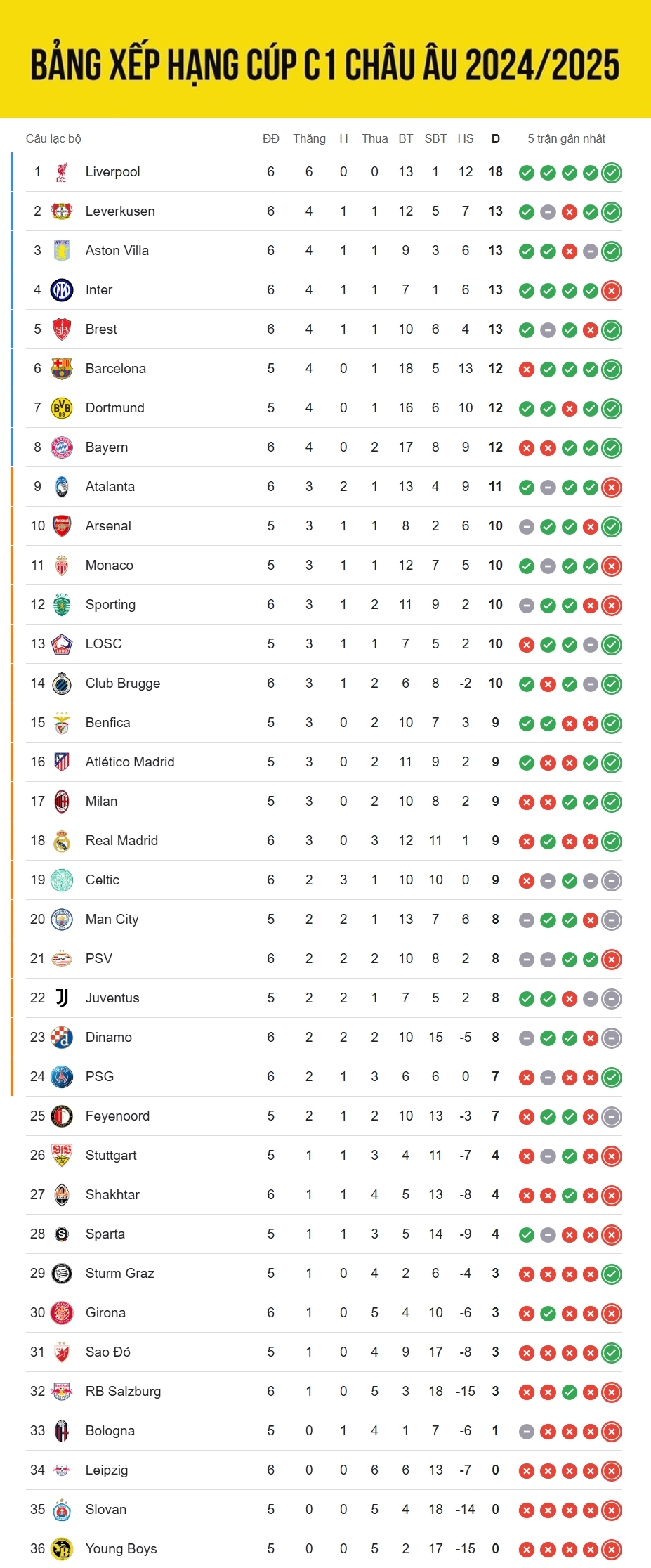The image size is (651, 1568).
Task: Click Inter's latest match loss indicator
Action: (x=612, y=291)
